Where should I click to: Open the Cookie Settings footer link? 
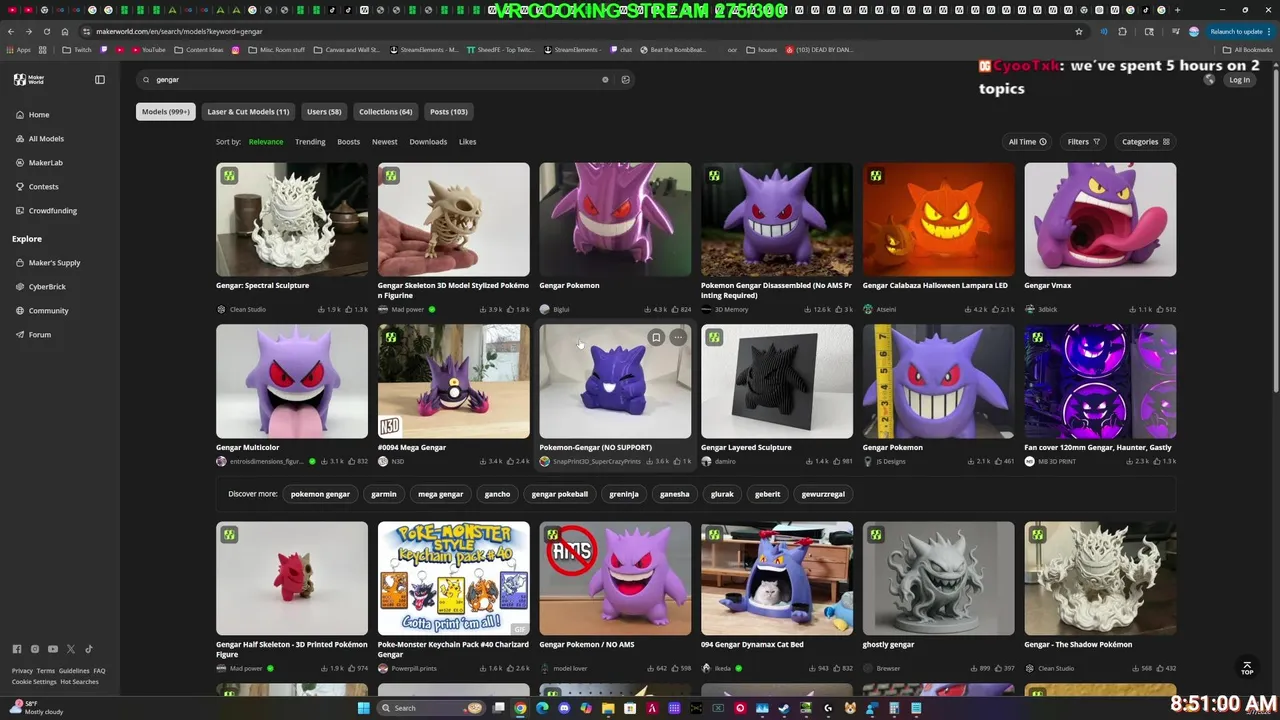[34, 682]
